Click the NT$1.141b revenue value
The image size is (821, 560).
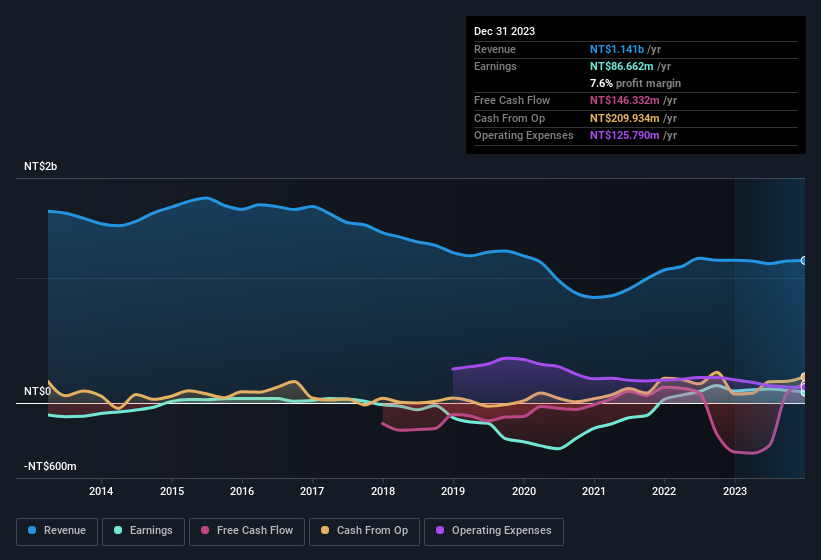click(617, 49)
